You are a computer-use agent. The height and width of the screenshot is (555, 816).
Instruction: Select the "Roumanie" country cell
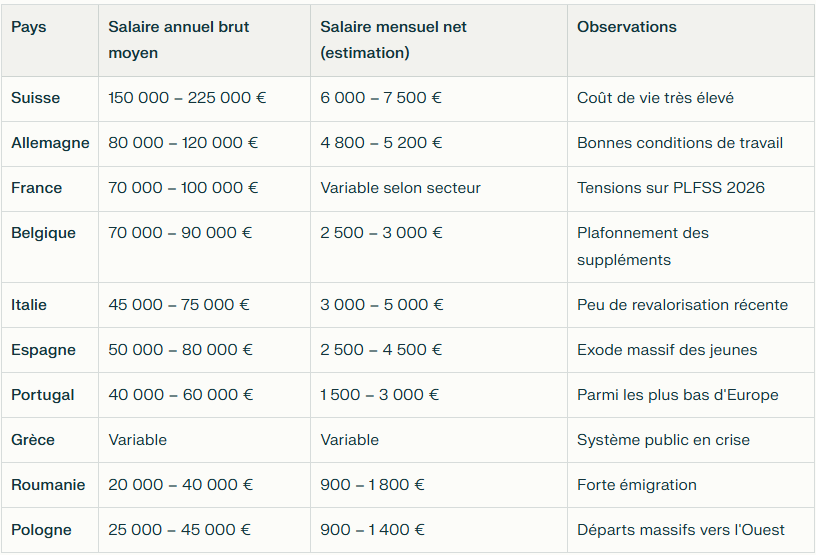48,485
